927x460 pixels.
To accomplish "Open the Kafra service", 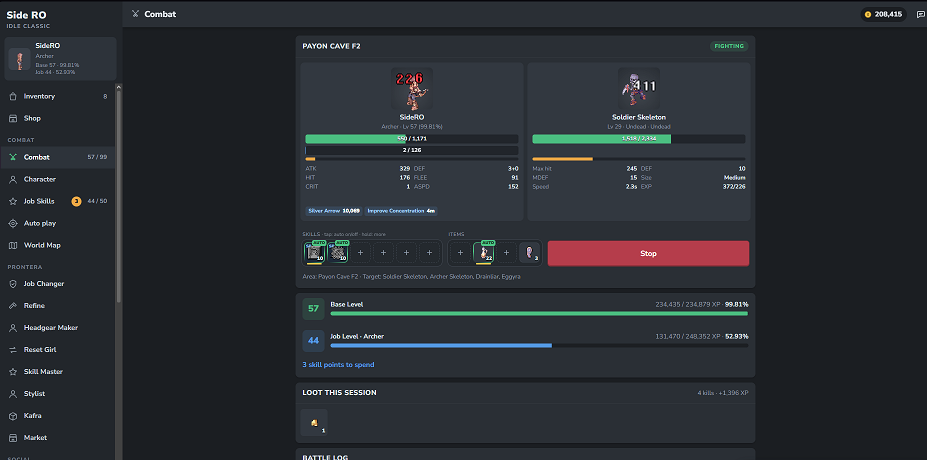I will [x=58, y=416].
